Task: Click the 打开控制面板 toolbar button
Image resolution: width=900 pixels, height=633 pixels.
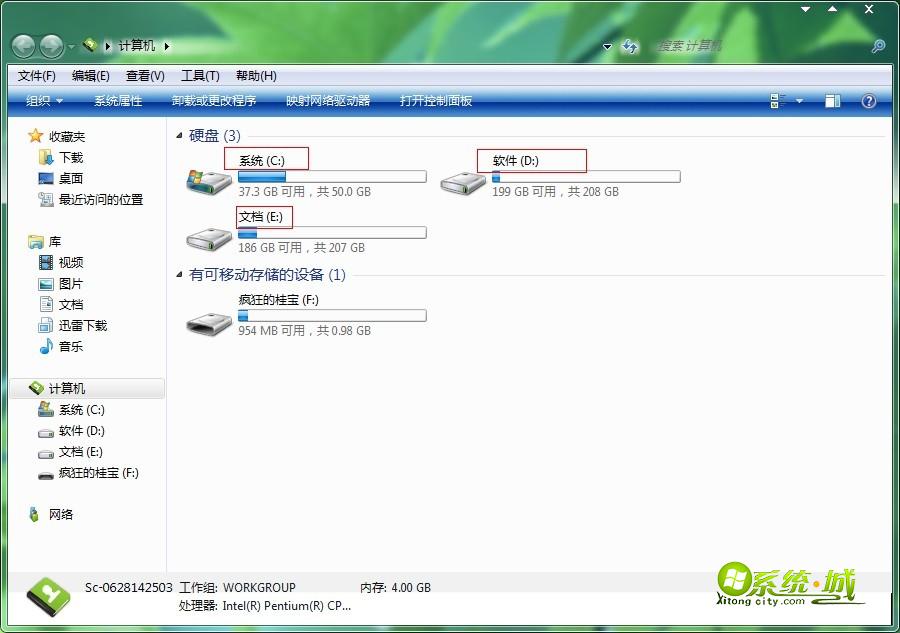Action: pos(435,101)
